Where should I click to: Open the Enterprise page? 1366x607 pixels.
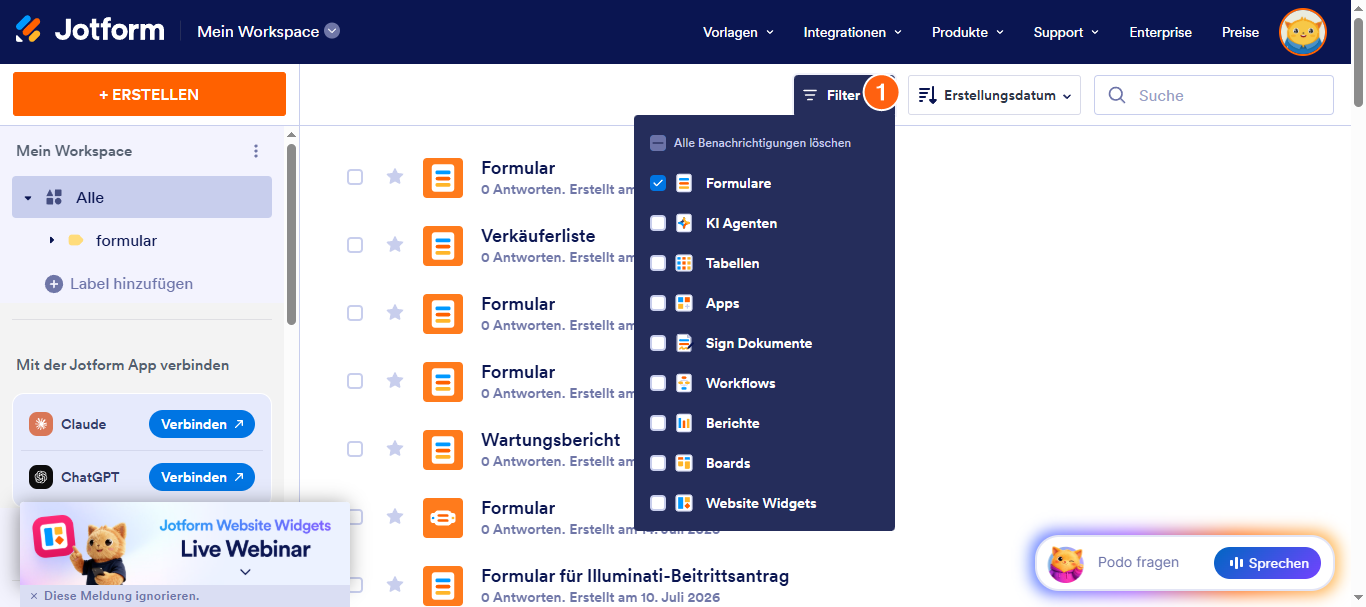coord(1160,32)
